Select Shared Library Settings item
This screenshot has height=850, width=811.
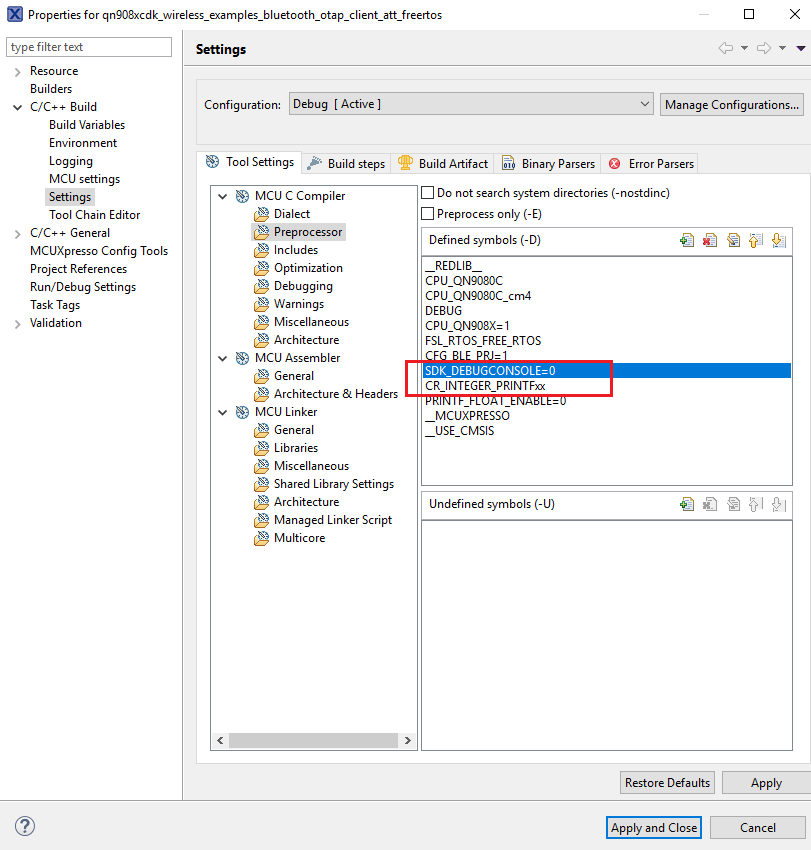tap(333, 484)
